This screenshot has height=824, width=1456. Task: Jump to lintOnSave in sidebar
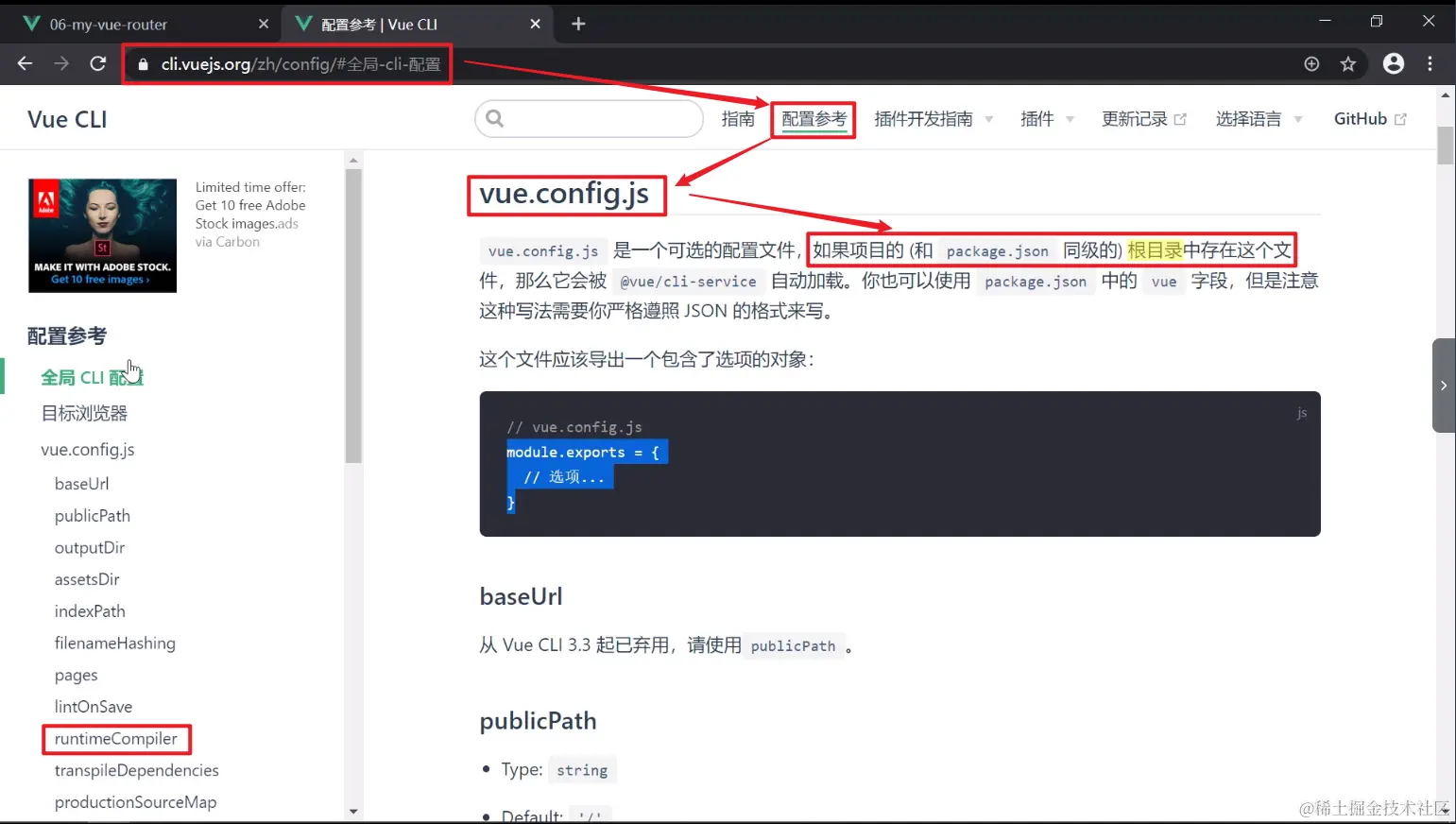(94, 707)
